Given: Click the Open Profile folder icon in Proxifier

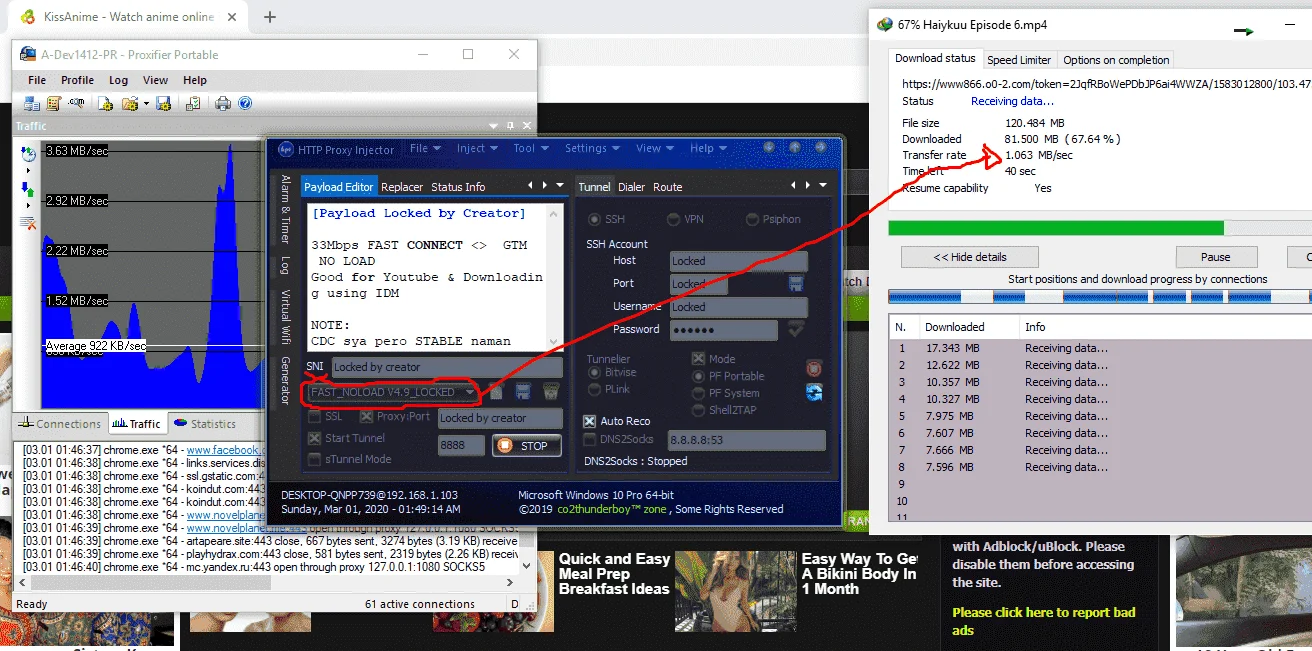Looking at the screenshot, I should (129, 103).
